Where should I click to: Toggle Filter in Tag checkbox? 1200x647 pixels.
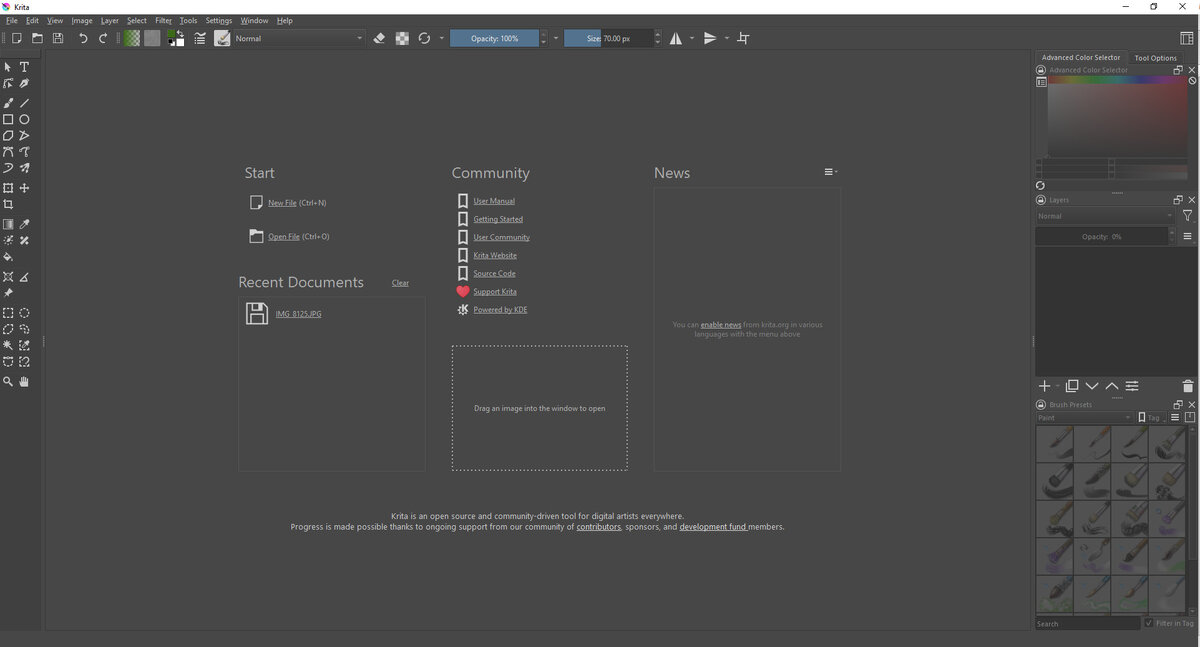click(1149, 623)
